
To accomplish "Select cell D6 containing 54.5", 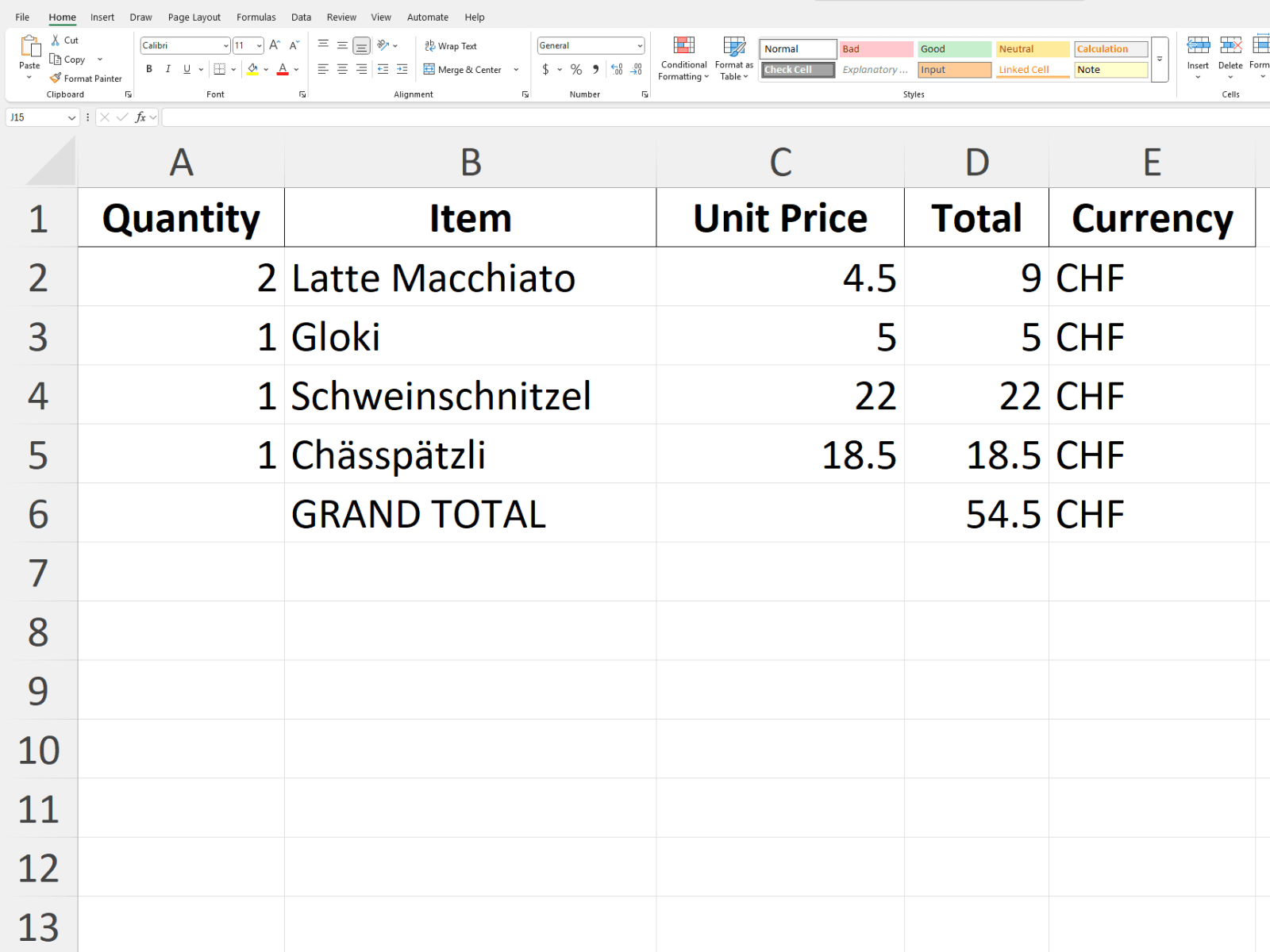I will [976, 514].
